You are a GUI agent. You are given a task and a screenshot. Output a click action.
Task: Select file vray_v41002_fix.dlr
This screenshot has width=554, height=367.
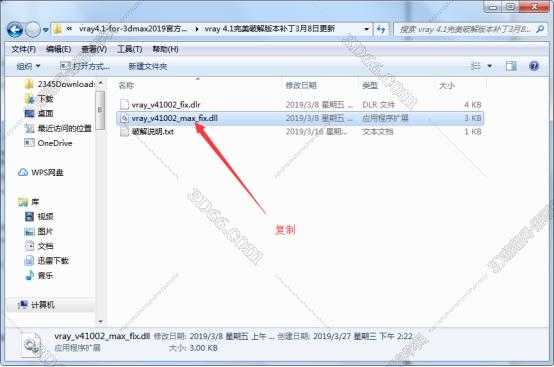pyautogui.click(x=166, y=105)
